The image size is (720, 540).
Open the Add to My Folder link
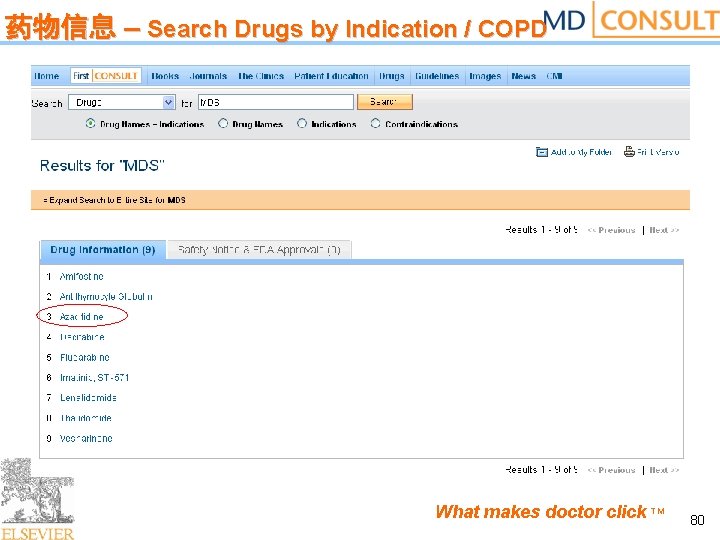[581, 152]
